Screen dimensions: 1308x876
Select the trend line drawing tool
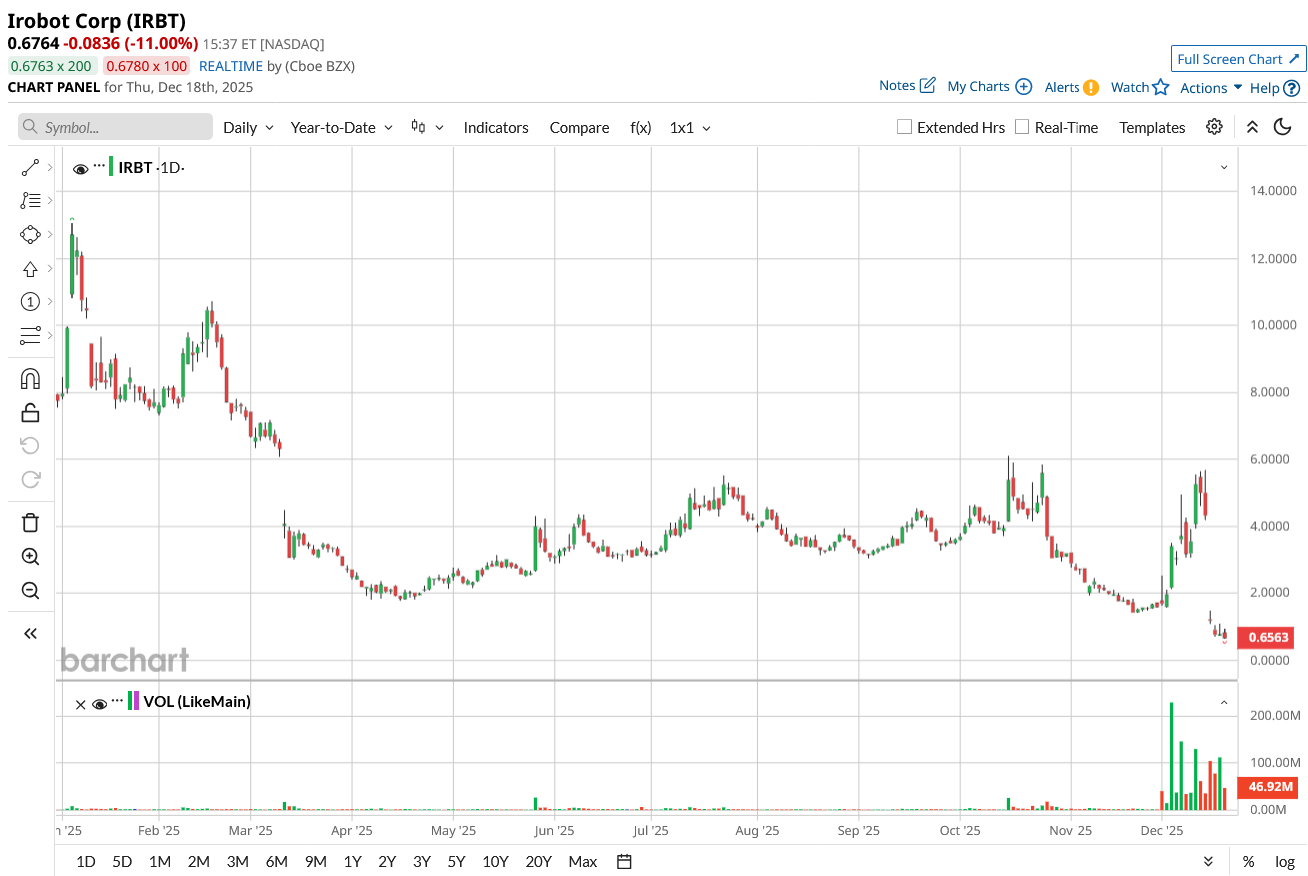tap(30, 168)
